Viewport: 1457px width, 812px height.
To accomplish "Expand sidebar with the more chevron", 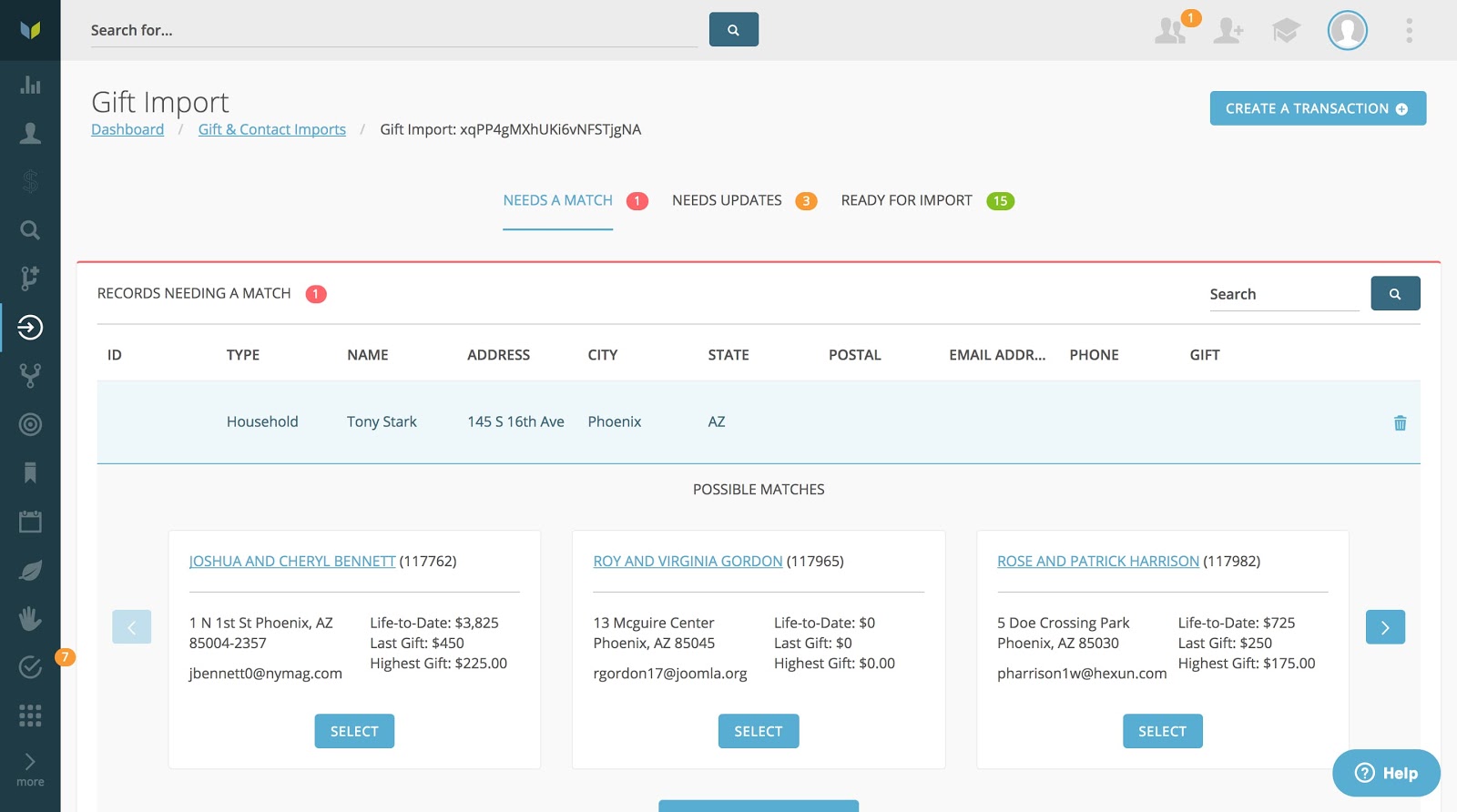I will point(30,768).
